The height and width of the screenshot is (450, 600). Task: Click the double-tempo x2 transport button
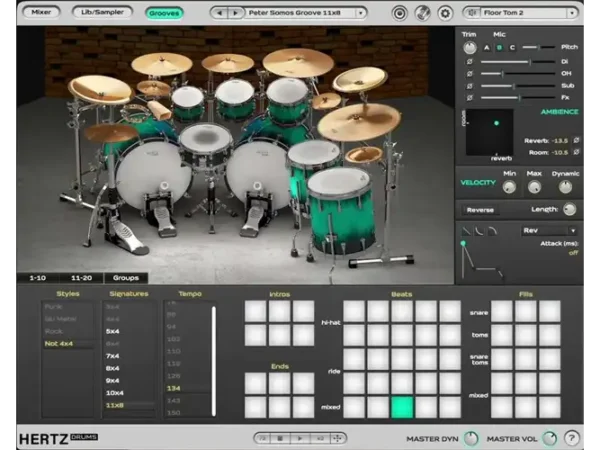tap(320, 438)
